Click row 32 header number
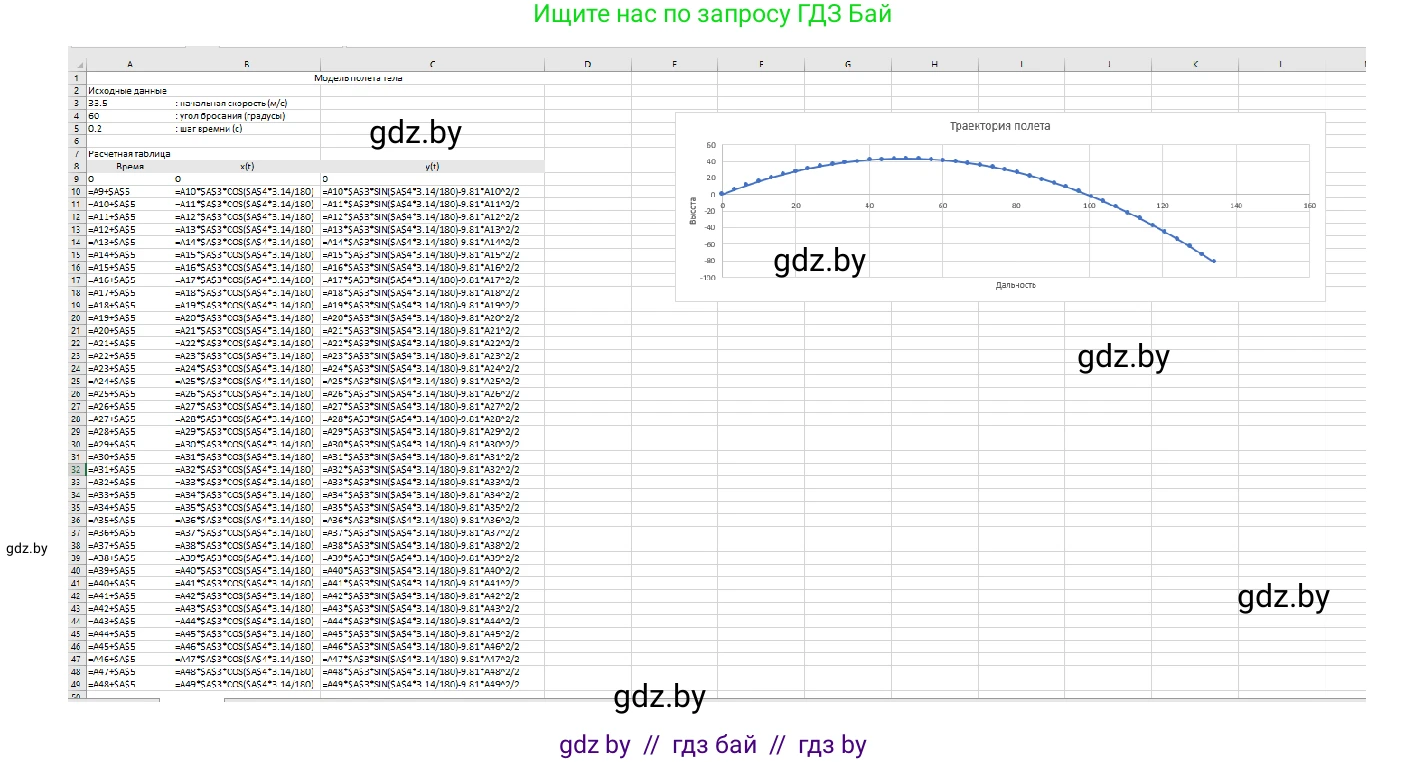1428x762 pixels. click(x=76, y=469)
